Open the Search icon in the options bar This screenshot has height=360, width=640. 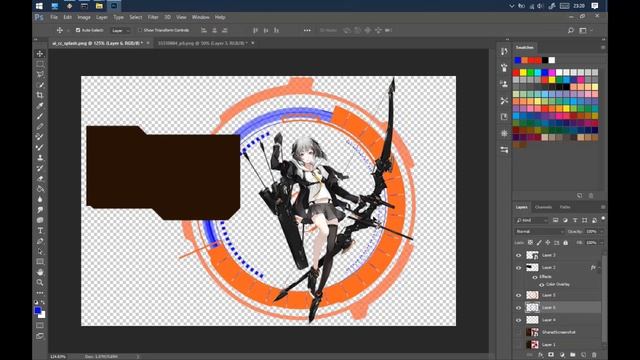coord(571,30)
